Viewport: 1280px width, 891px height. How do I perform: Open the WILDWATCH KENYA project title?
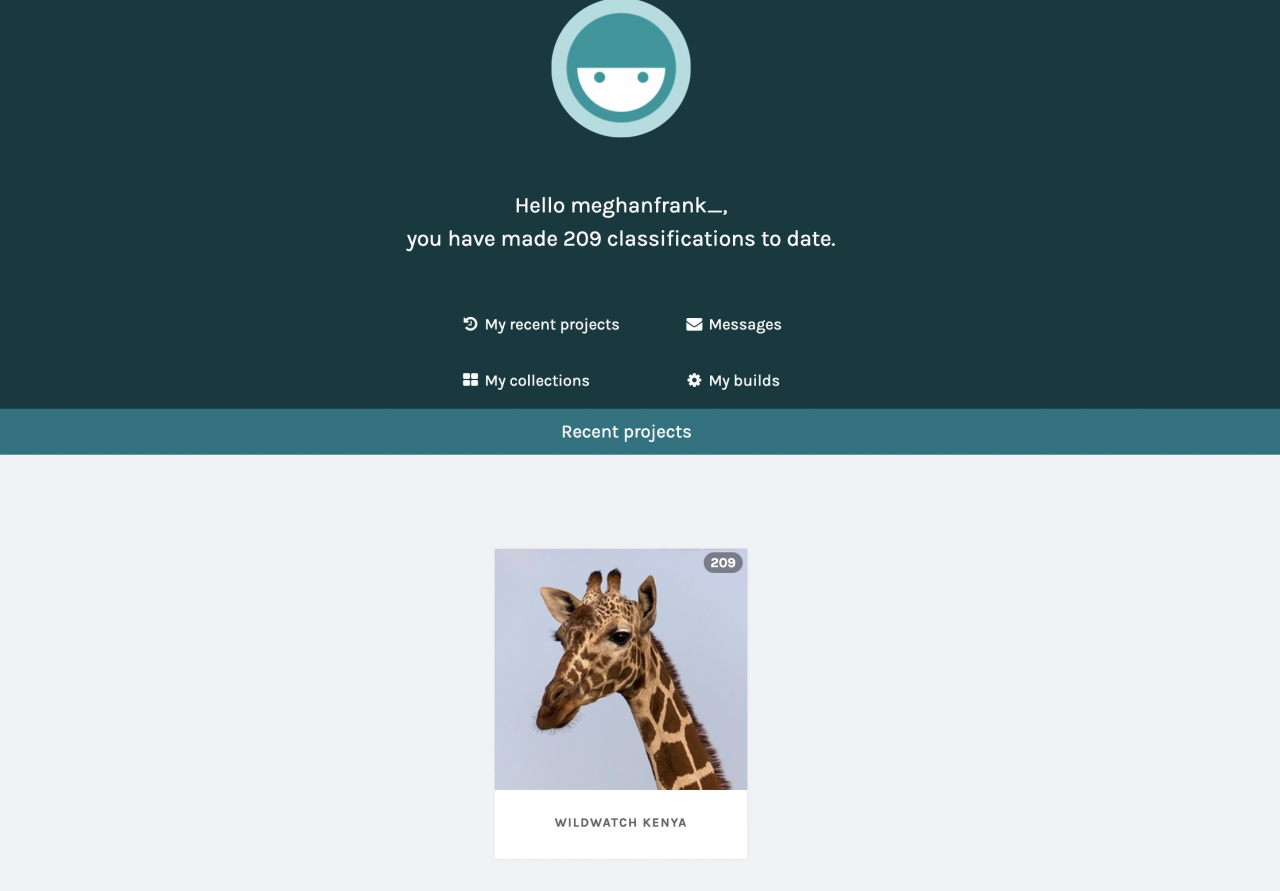coord(621,823)
